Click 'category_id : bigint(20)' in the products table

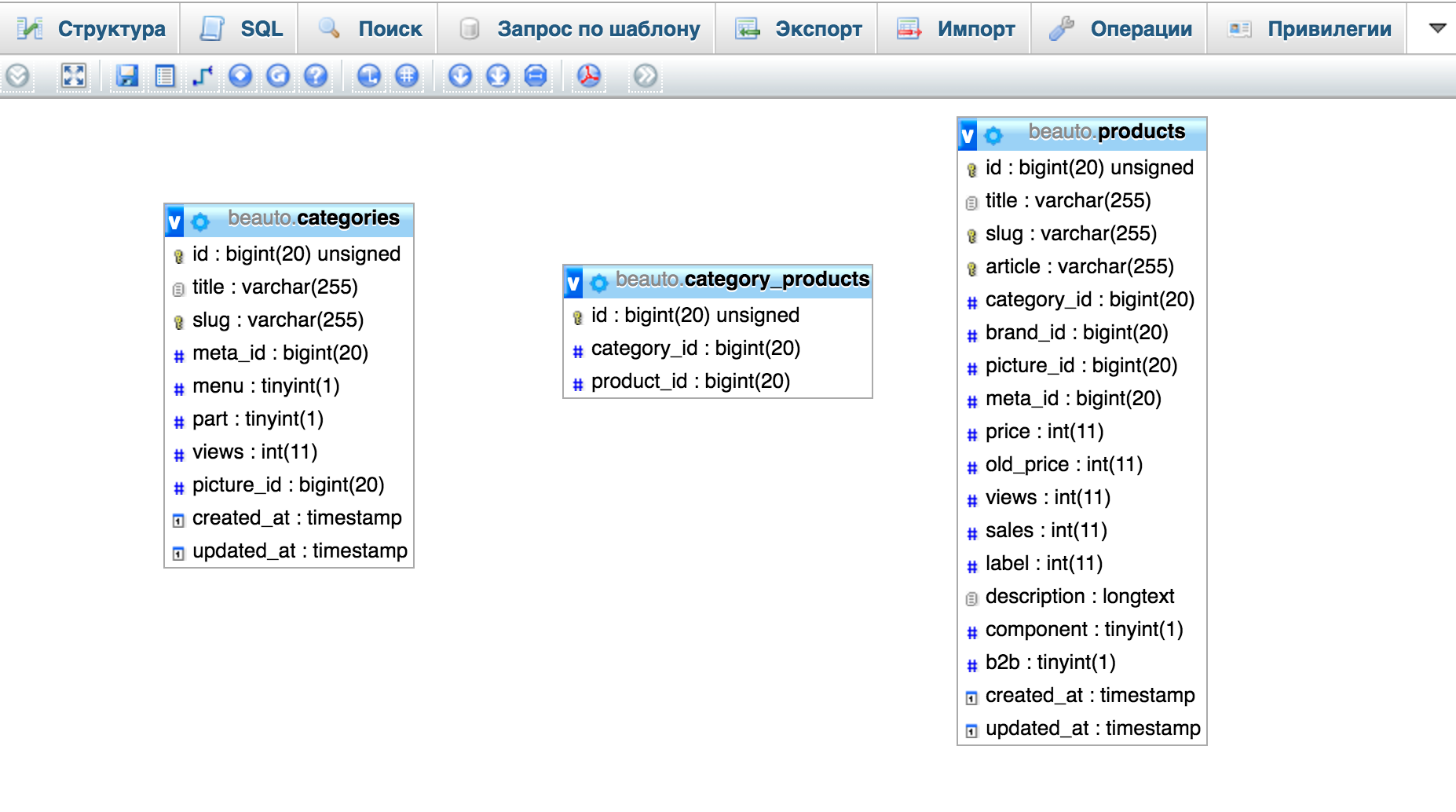pyautogui.click(x=1082, y=300)
